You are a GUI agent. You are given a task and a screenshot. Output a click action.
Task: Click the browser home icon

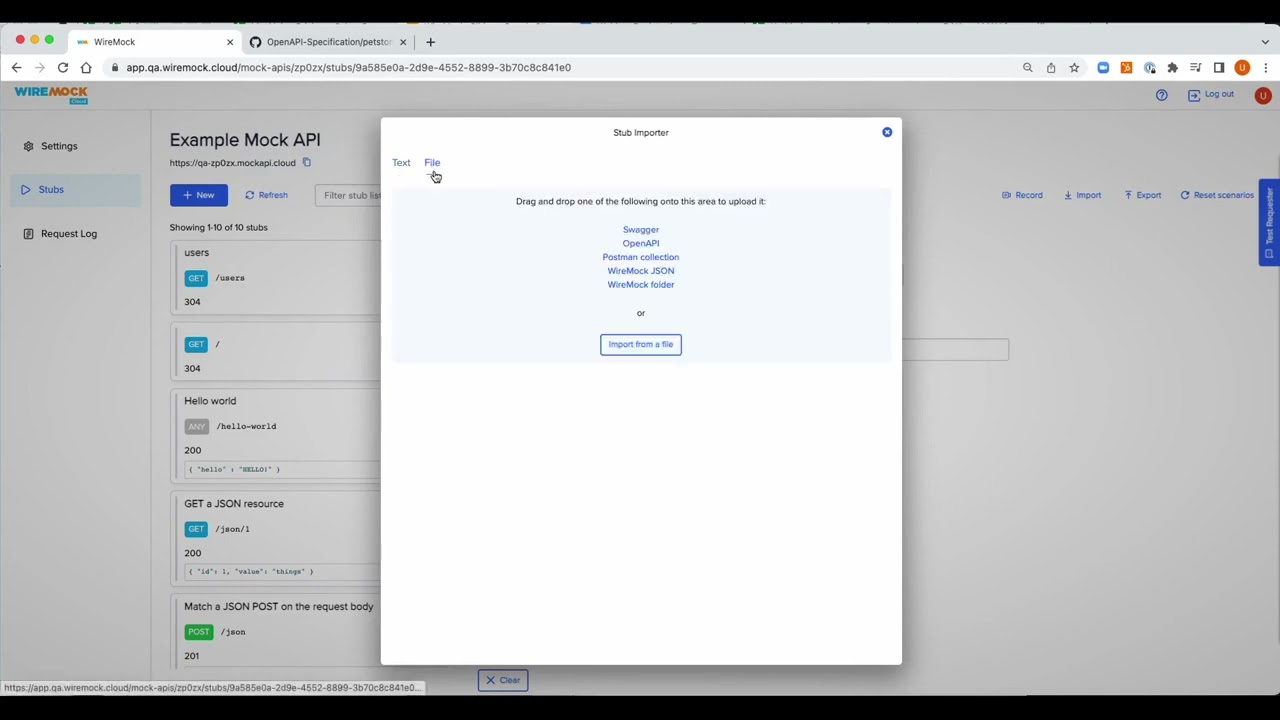click(86, 68)
